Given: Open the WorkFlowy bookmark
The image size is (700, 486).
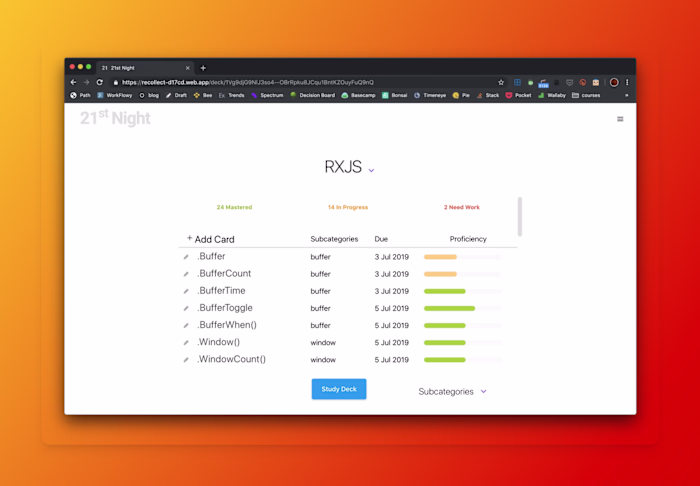Looking at the screenshot, I should [x=115, y=96].
